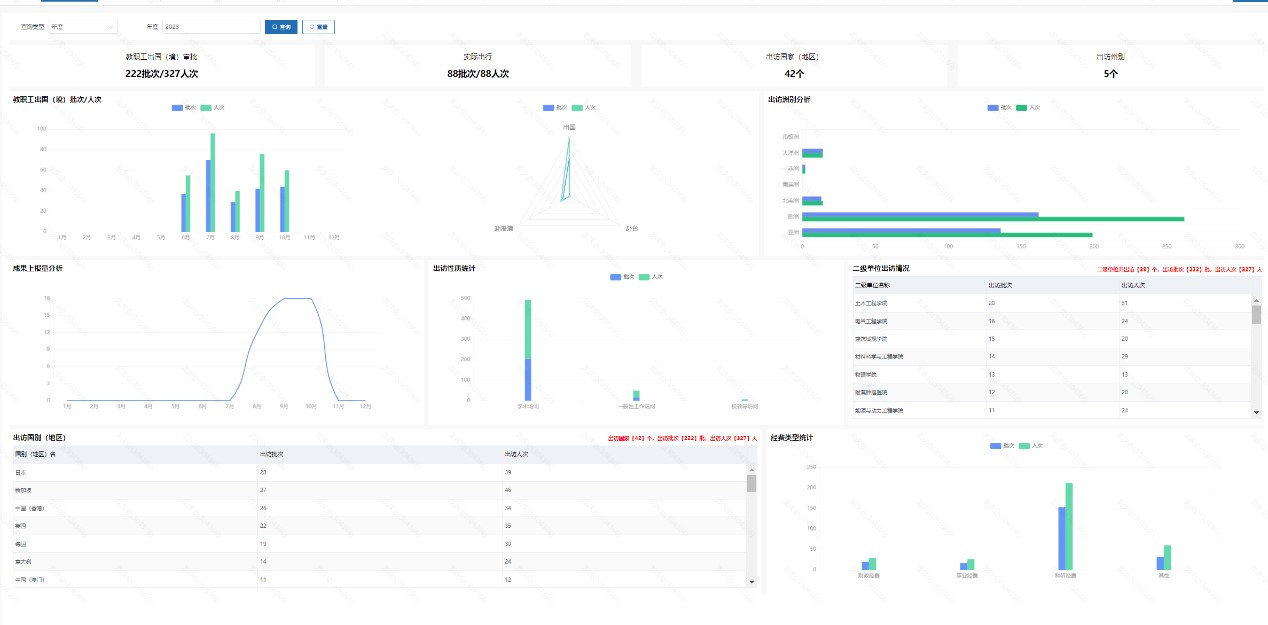Toggle 人次 legend in 教职工出国（境）批次/人次 chart
The image size is (1268, 625).
point(212,107)
